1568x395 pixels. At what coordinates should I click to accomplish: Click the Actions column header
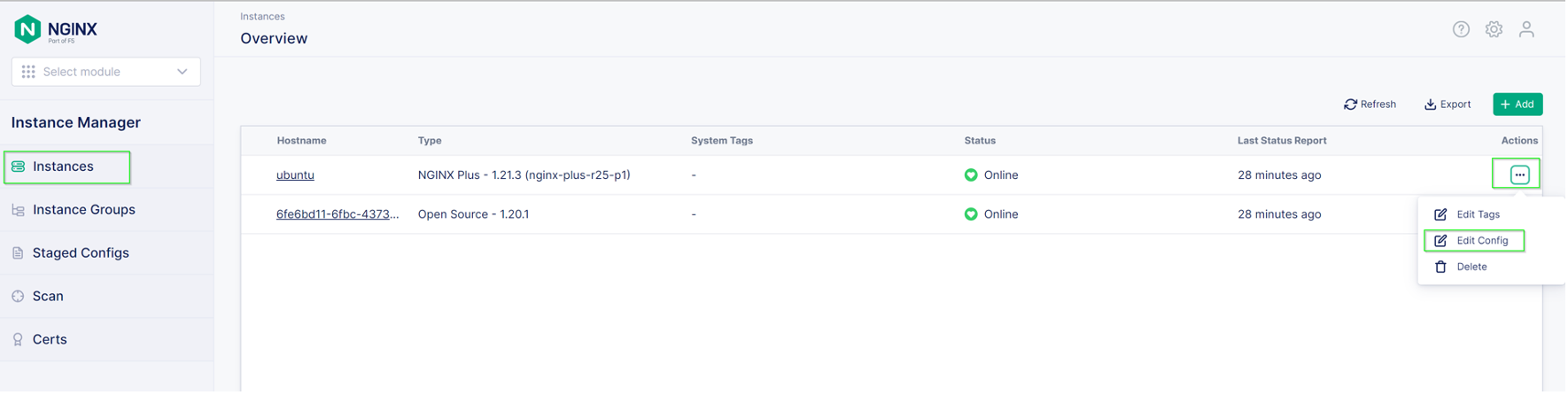1519,141
